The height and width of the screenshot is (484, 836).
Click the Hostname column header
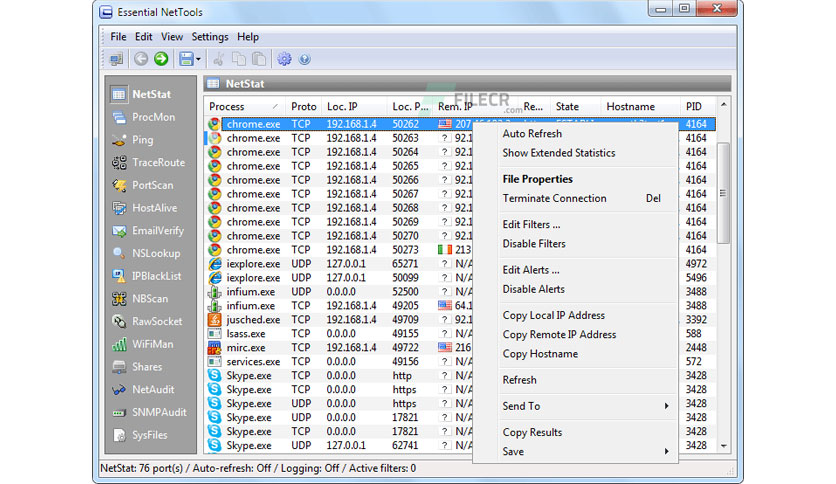640,107
